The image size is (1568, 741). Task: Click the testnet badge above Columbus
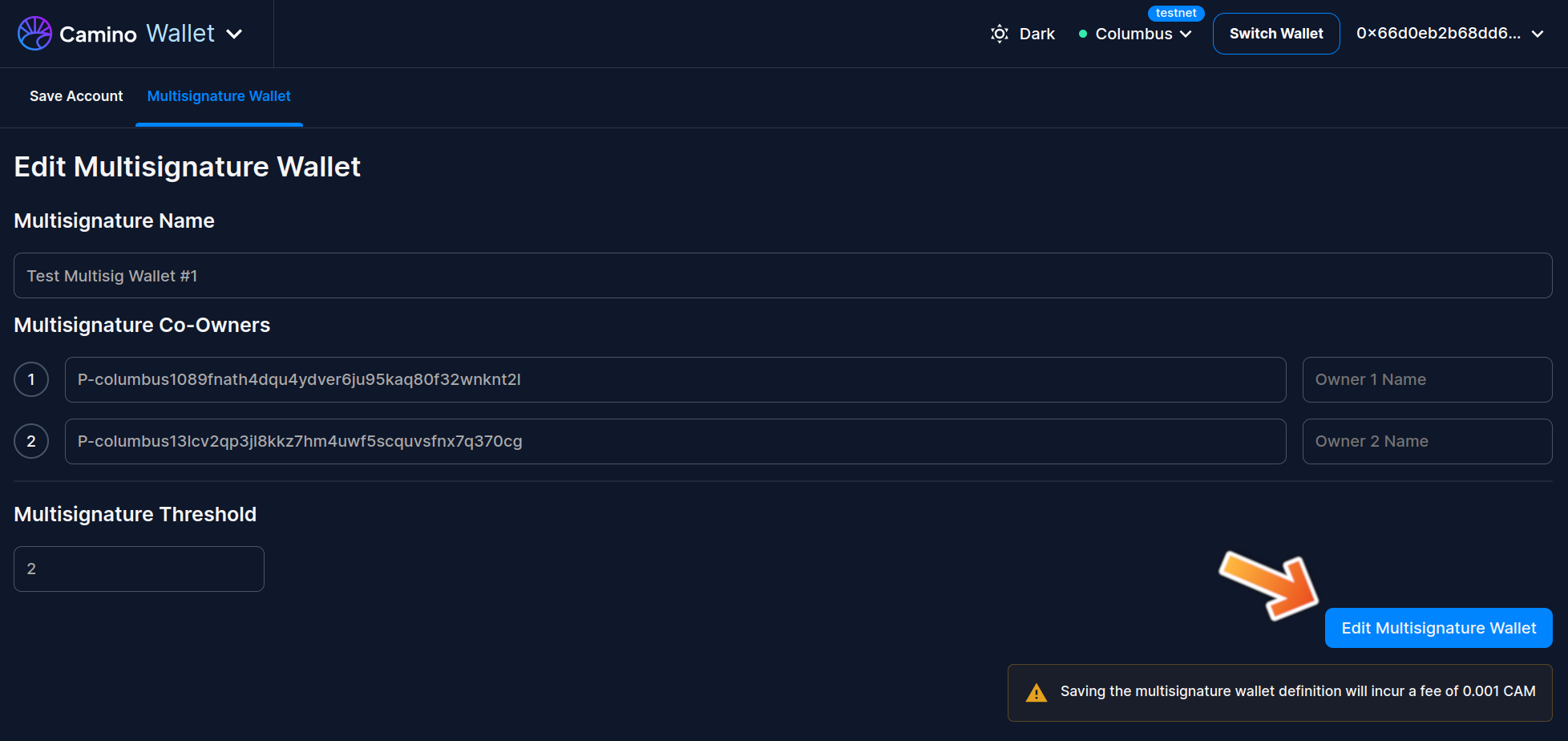pyautogui.click(x=1175, y=13)
